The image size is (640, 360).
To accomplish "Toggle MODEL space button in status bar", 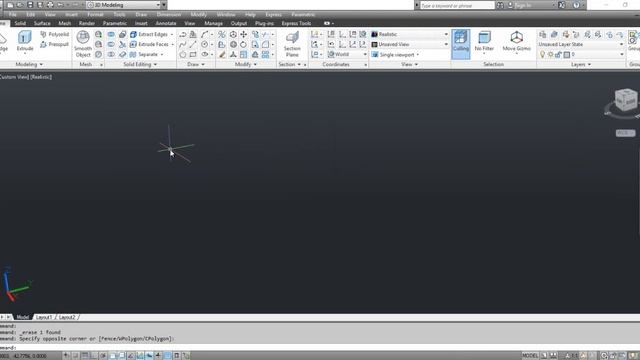I will tap(530, 356).
